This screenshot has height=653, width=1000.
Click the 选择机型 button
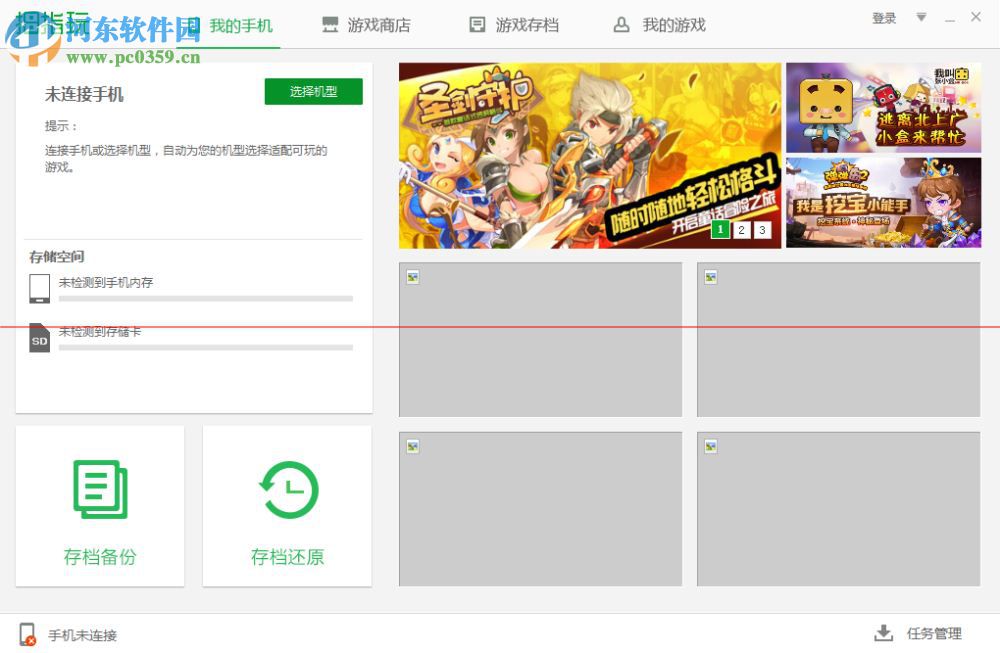(313, 91)
